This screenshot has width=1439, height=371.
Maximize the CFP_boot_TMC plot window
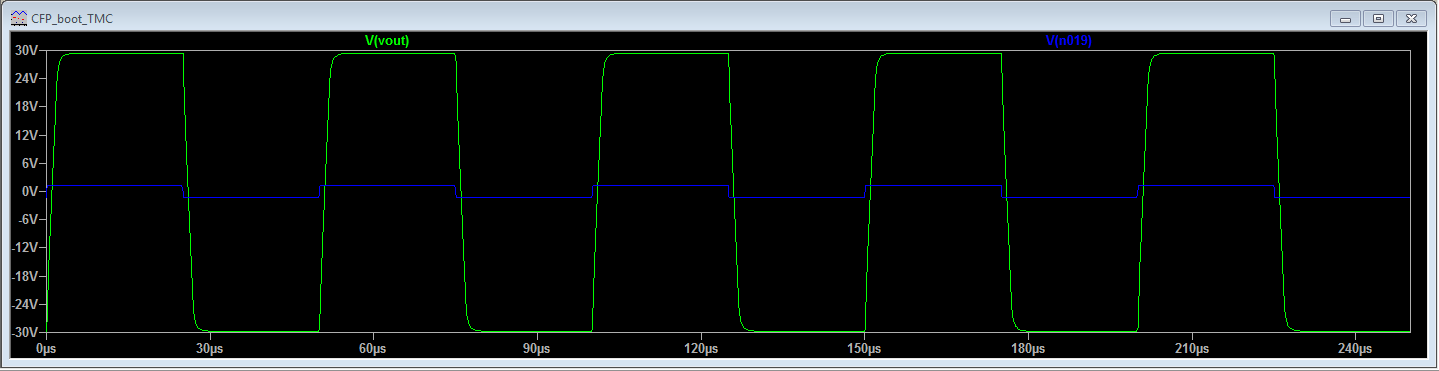(1378, 18)
